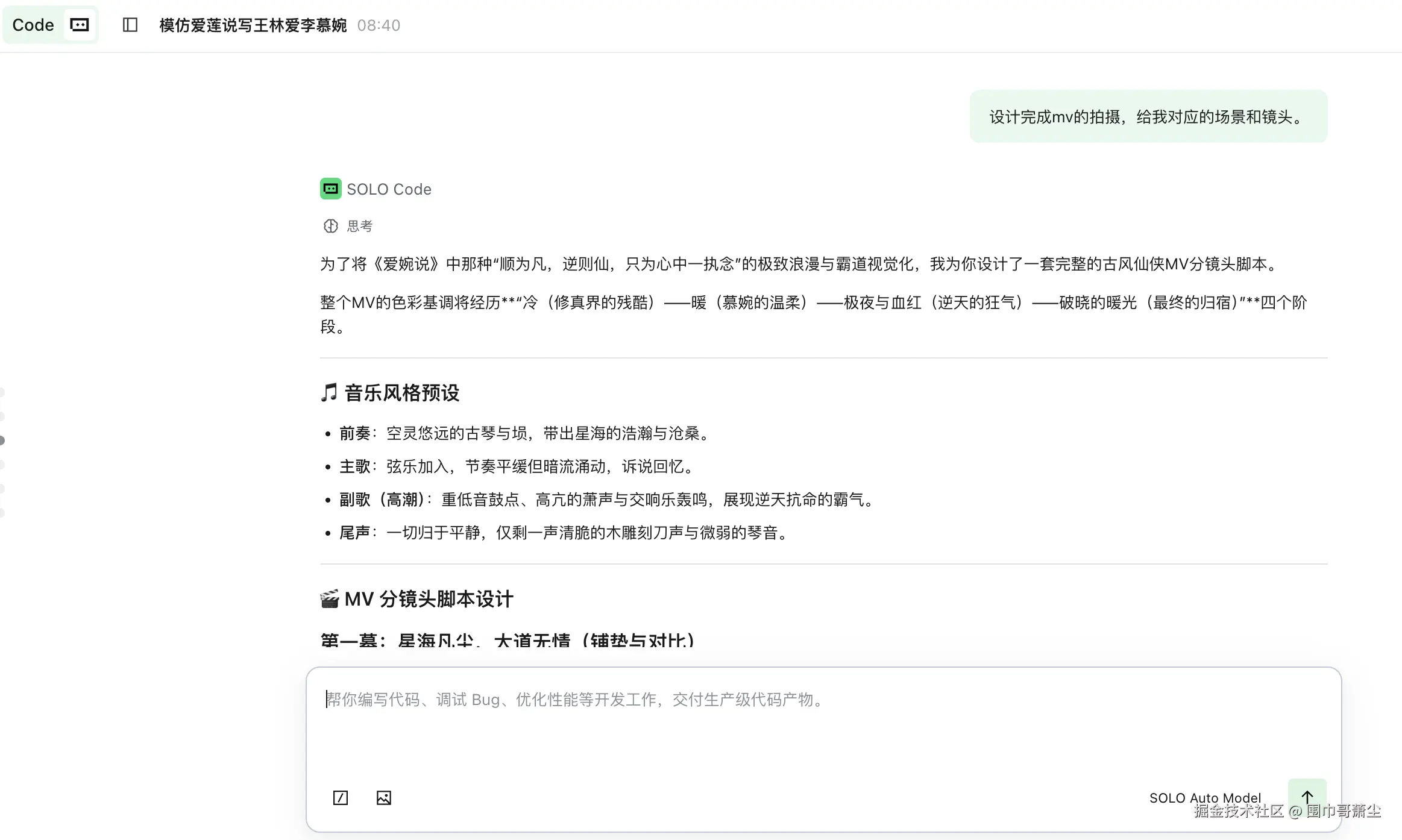Select the Code tab at top left
This screenshot has width=1402, height=840.
click(x=34, y=25)
